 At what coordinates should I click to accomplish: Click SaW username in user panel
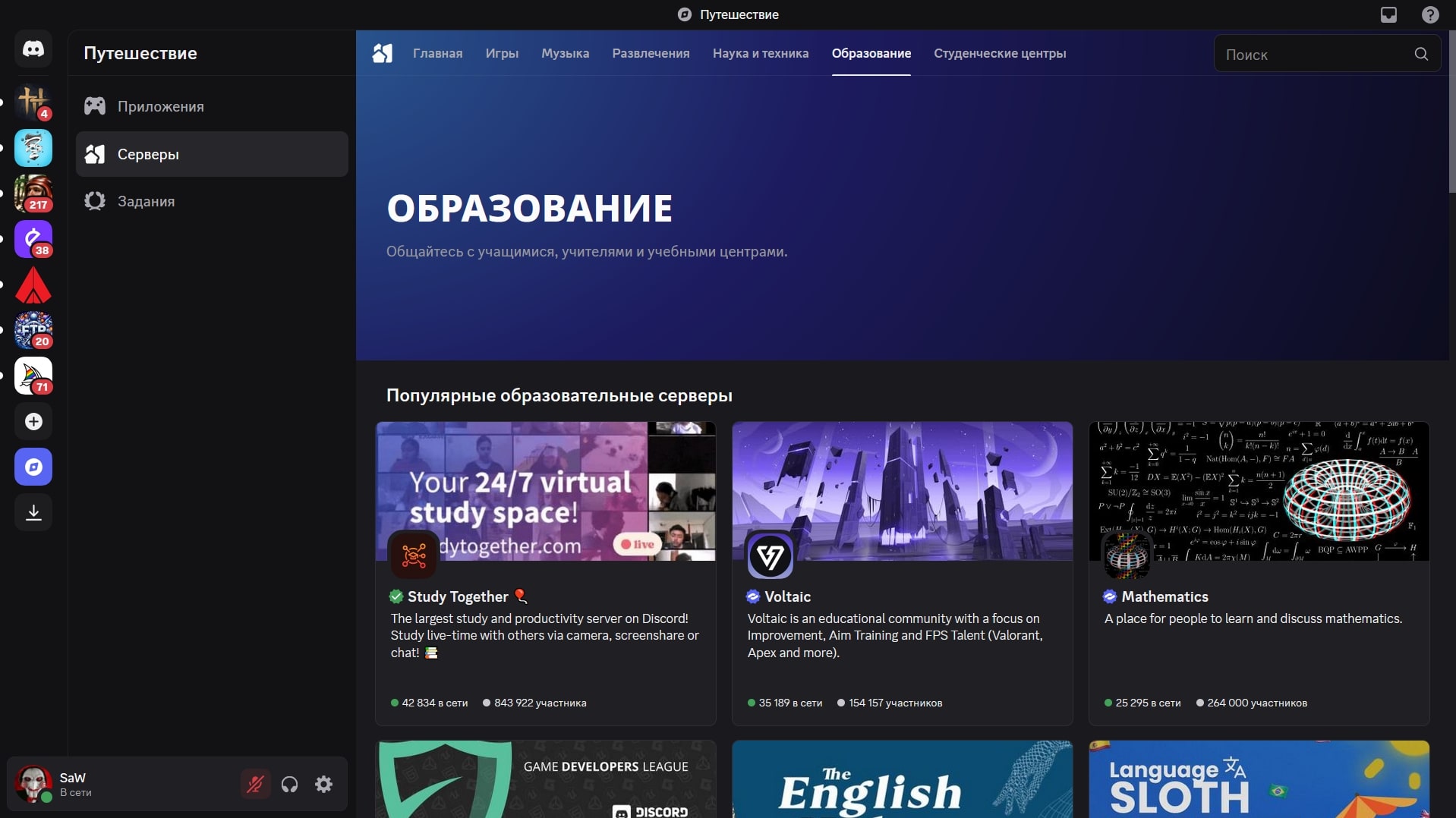[72, 777]
